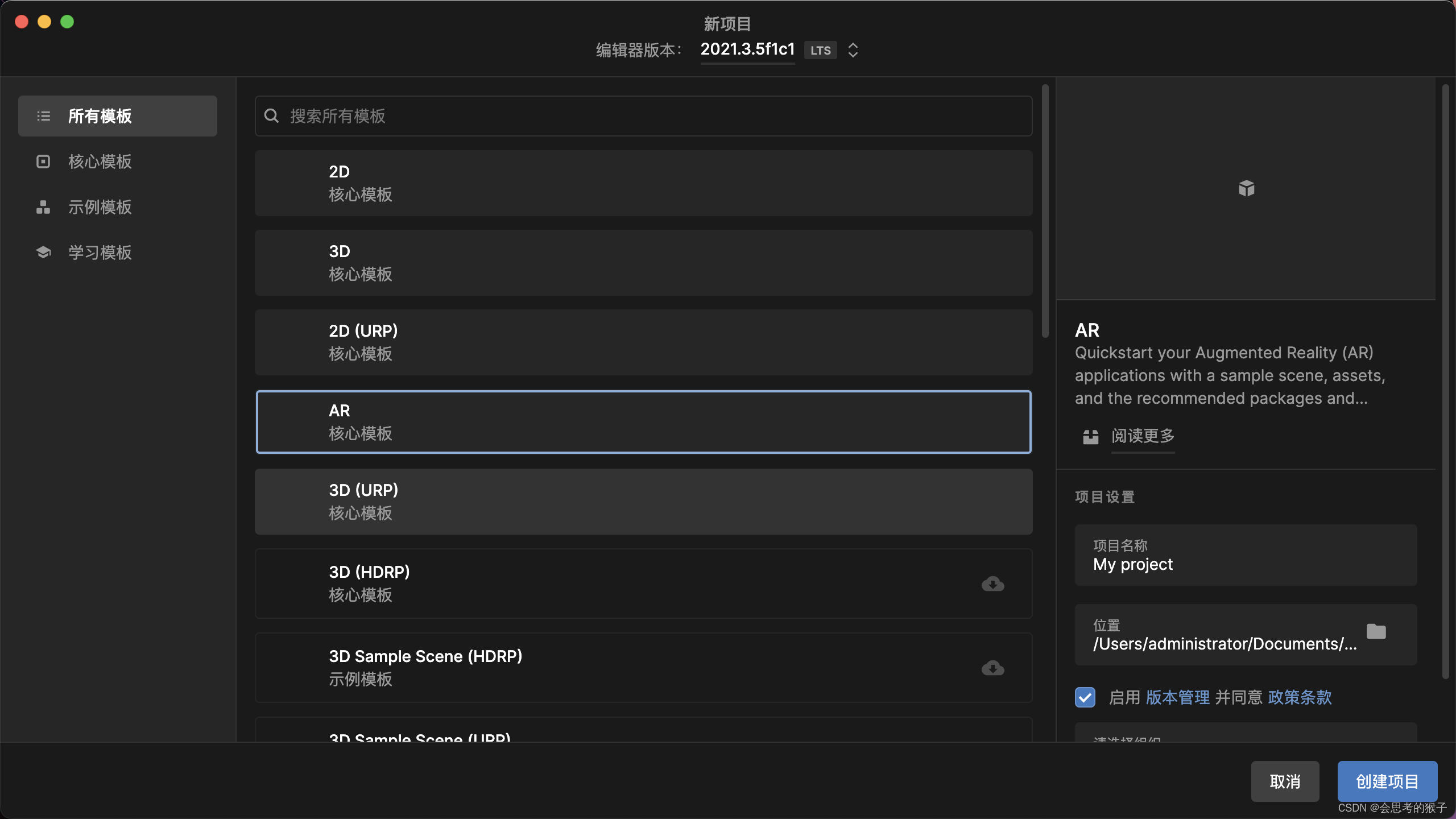Click the package icon next to 阅读更多

1090,437
